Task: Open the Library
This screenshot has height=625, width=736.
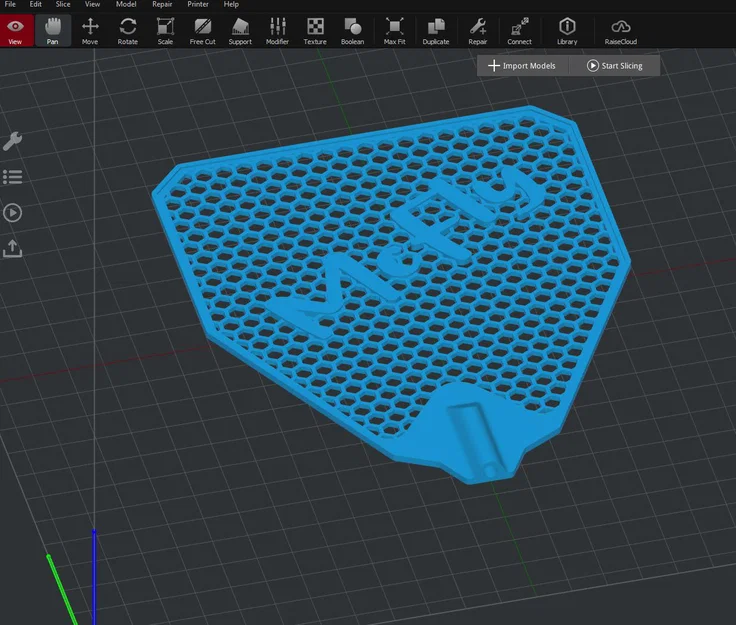Action: [x=567, y=31]
